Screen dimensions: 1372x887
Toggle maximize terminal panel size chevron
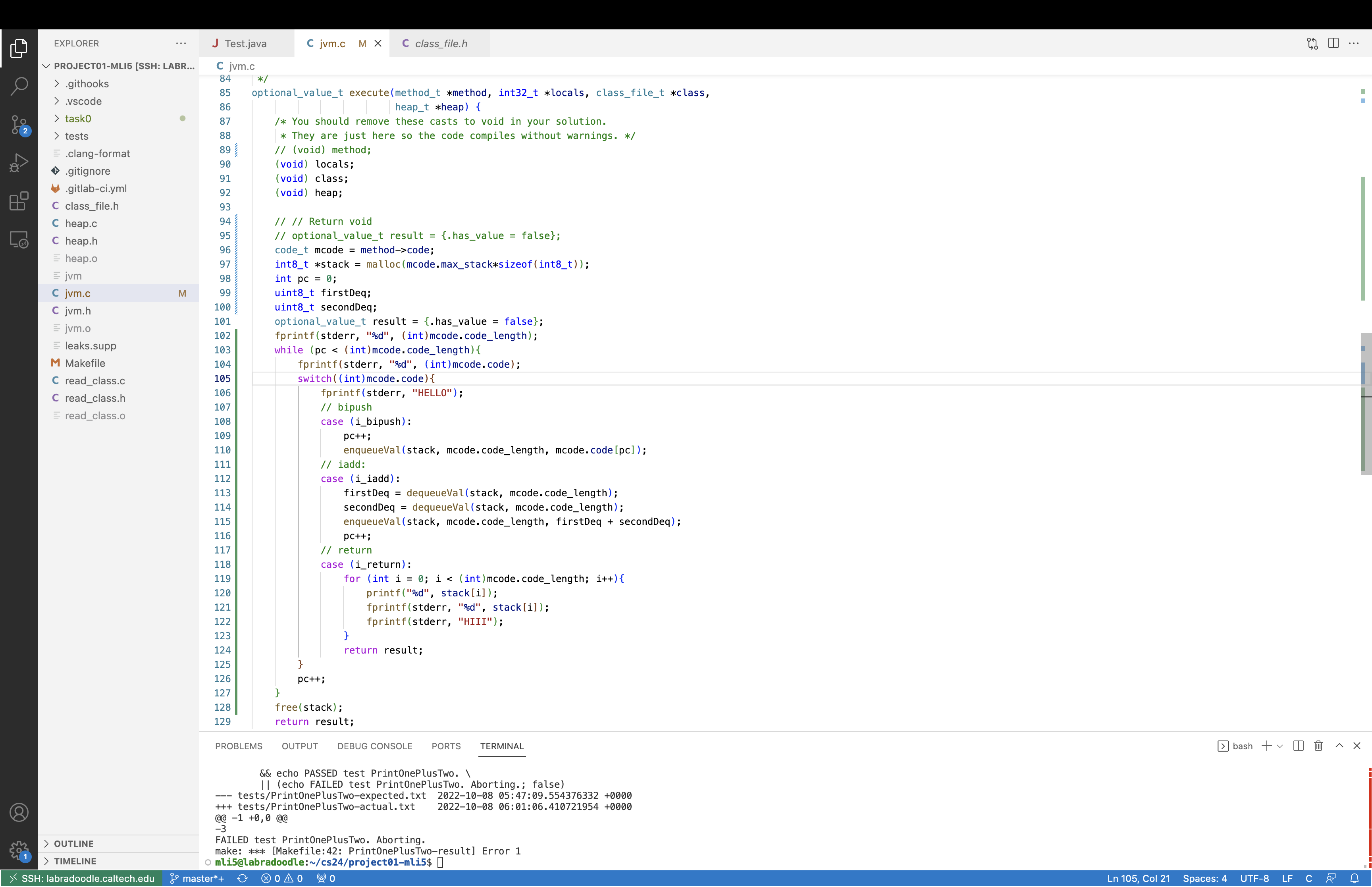1339,746
